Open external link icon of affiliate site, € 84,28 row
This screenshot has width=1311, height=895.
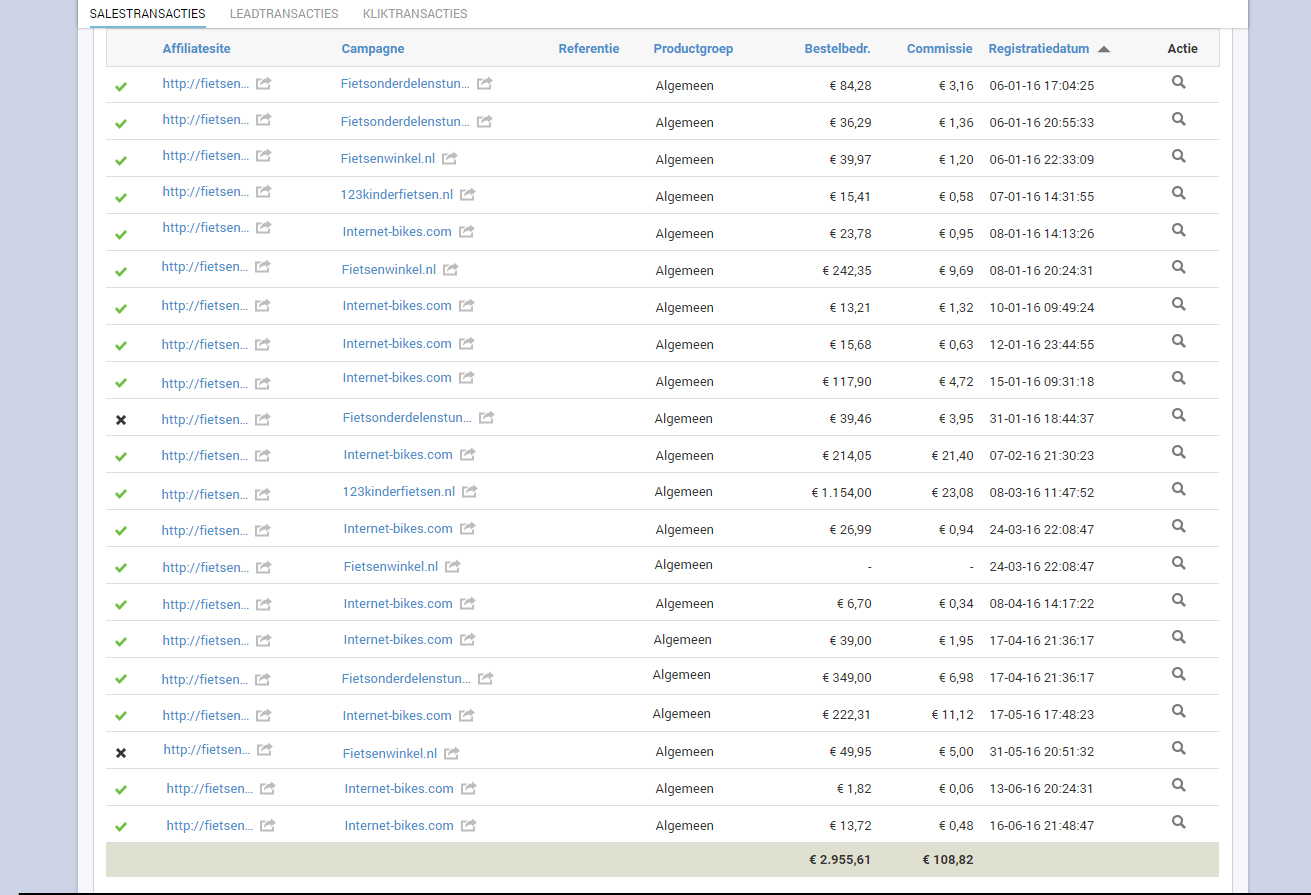[264, 84]
